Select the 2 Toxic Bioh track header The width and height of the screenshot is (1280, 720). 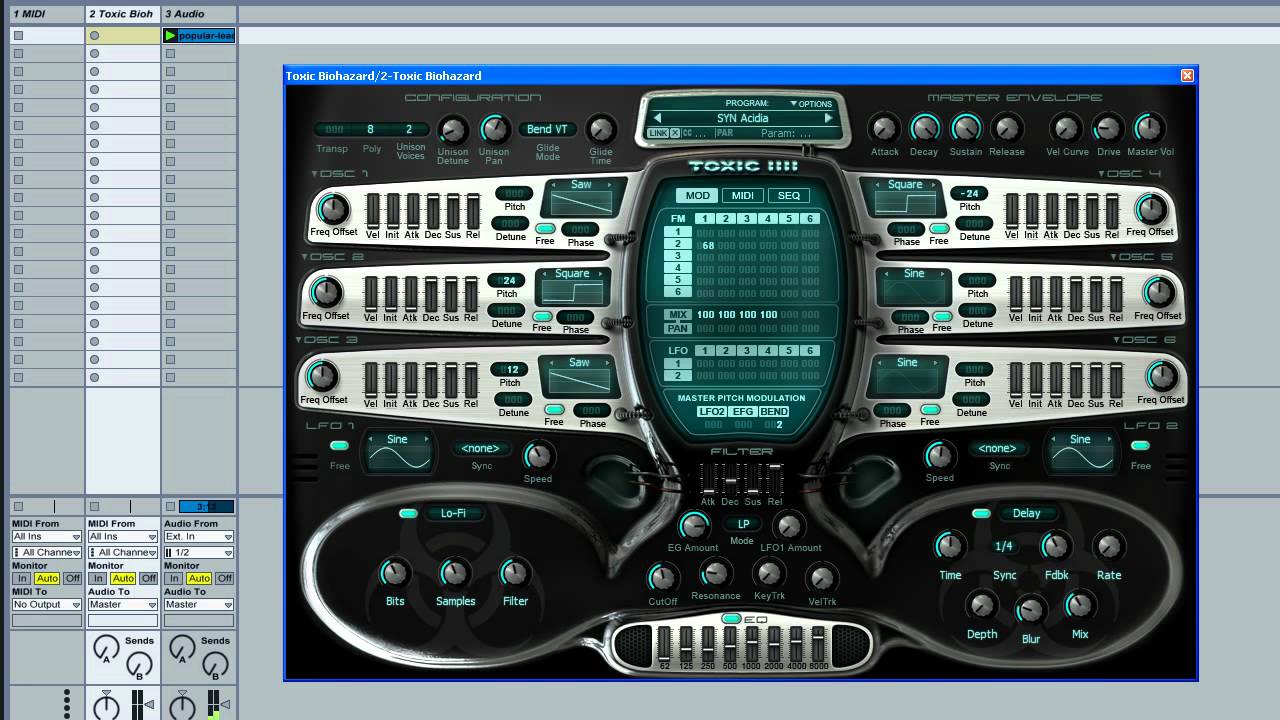(122, 14)
